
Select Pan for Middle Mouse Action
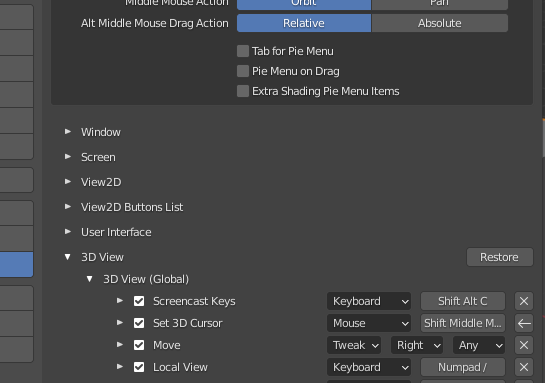(x=440, y=4)
